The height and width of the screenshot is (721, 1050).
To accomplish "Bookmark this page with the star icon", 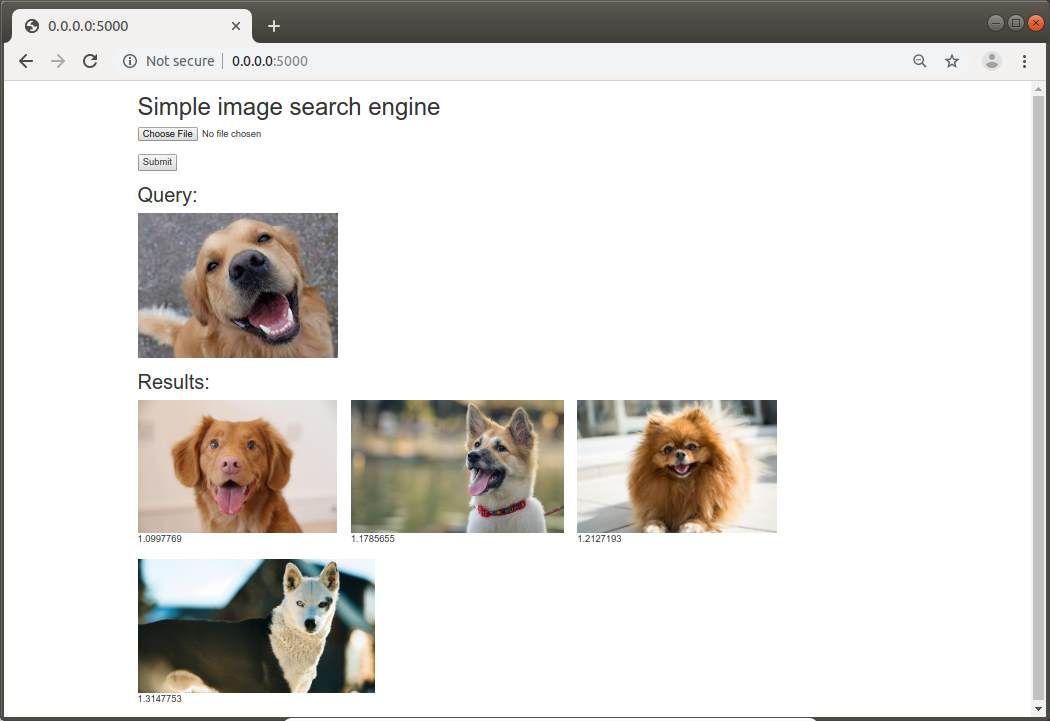I will 951,61.
